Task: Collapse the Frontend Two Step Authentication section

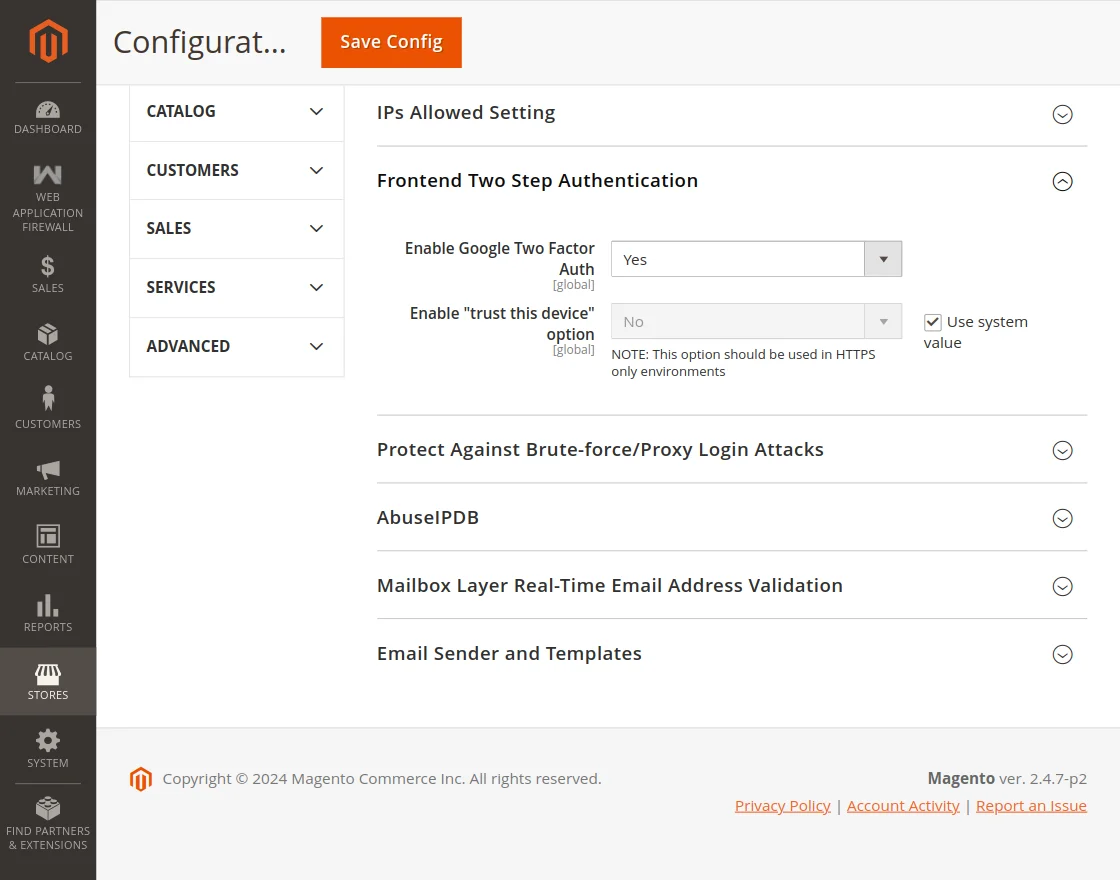Action: [x=1062, y=181]
